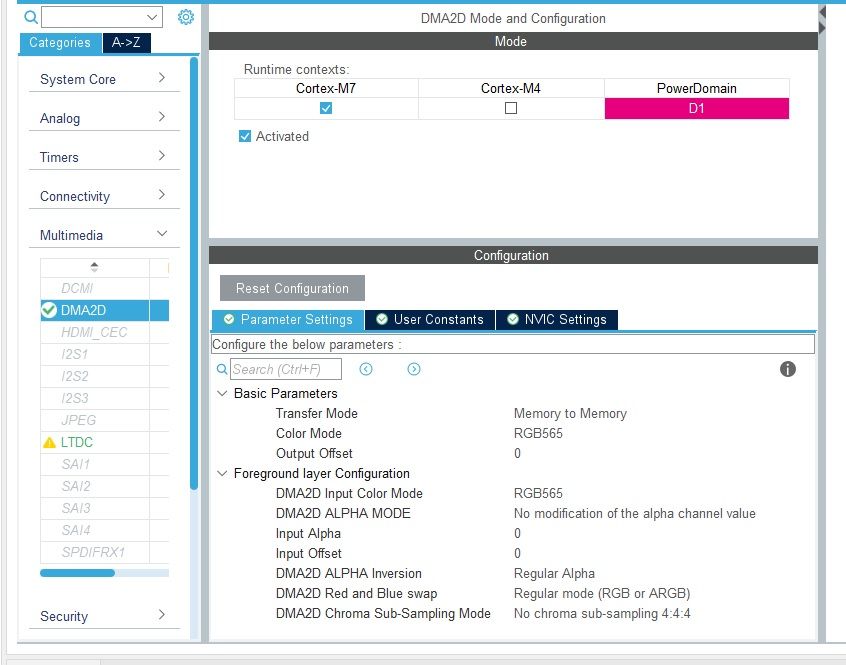The height and width of the screenshot is (665, 846).
Task: Click the DMA2D Chroma Sub-Sampling Mode label
Action: [x=383, y=613]
